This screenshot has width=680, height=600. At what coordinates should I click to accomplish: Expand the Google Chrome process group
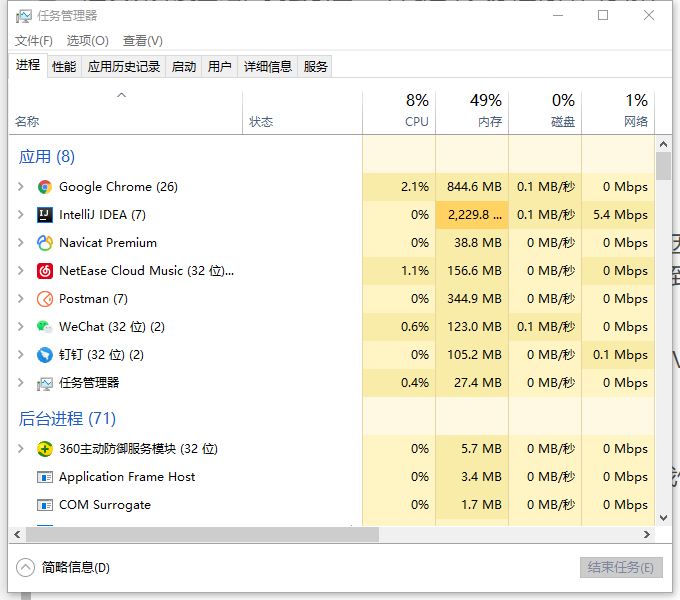20,187
